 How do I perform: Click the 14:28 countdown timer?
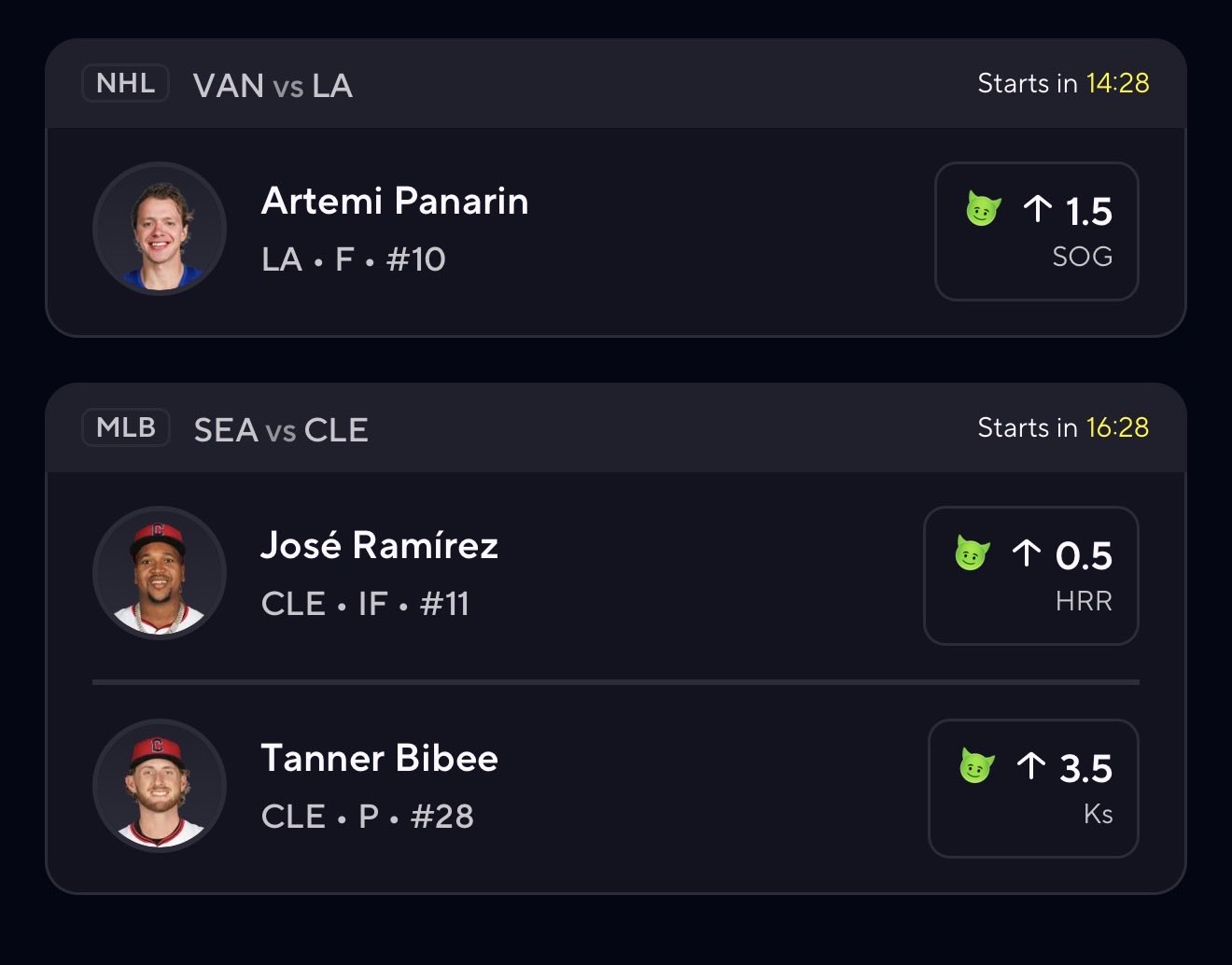1117,83
